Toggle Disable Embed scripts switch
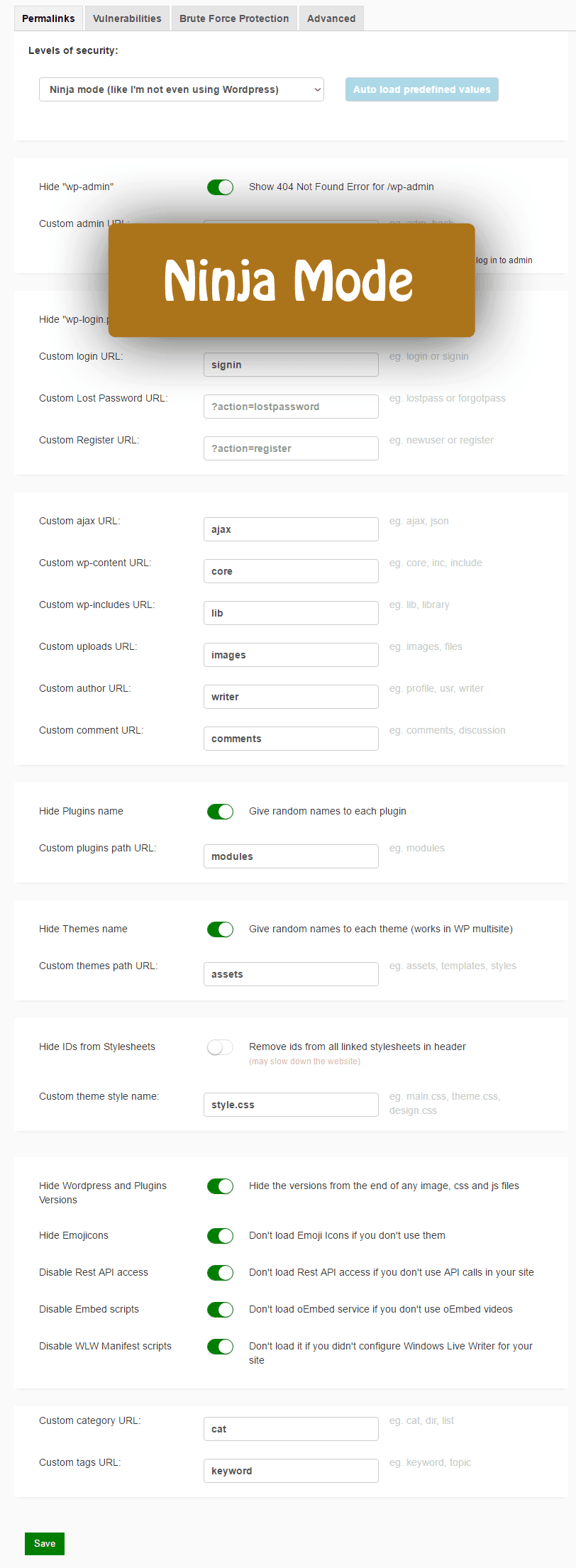Image resolution: width=576 pixels, height=1568 pixels. coord(220,1310)
